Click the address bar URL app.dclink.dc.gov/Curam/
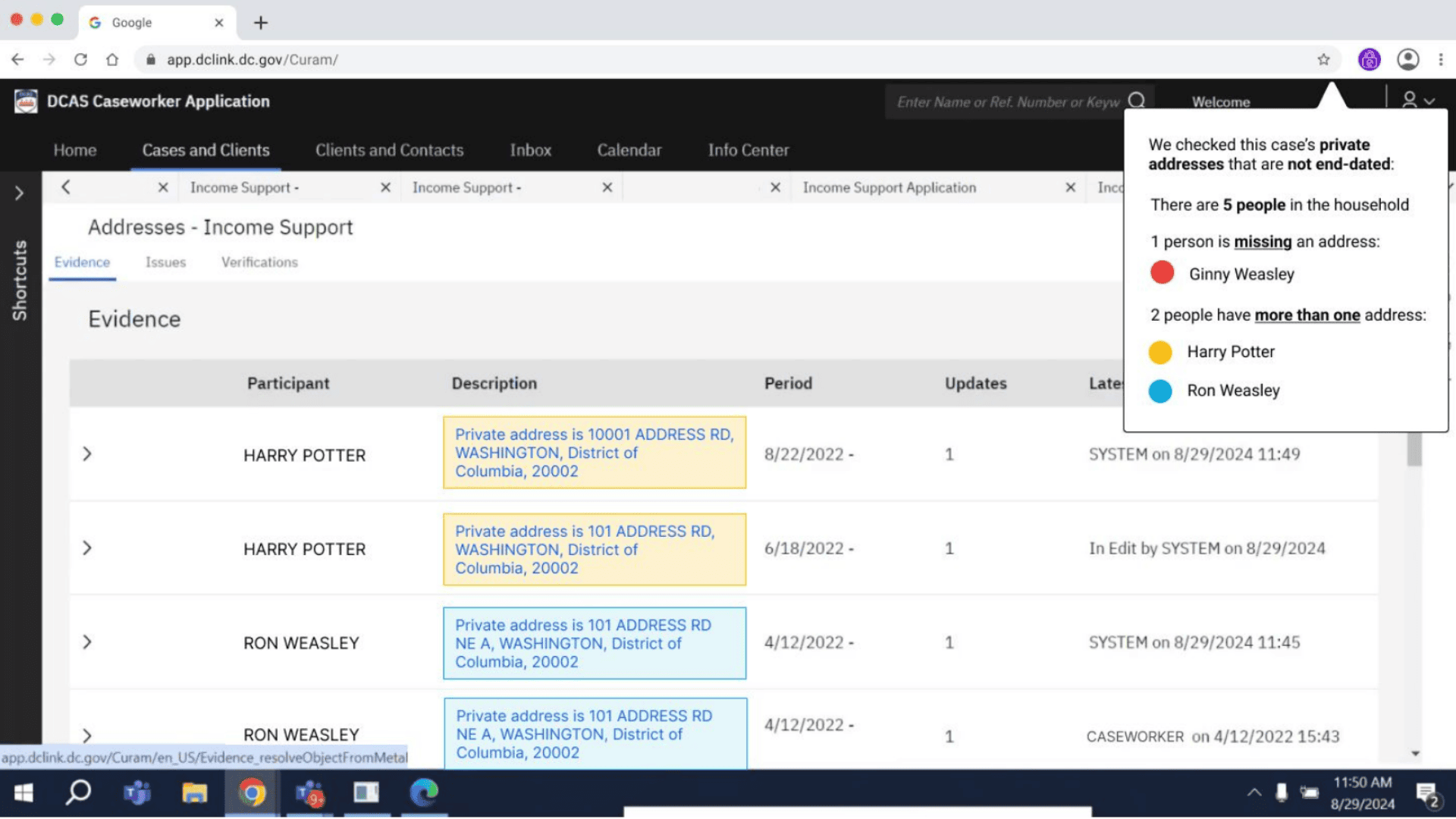This screenshot has width=1456, height=819. (x=253, y=60)
